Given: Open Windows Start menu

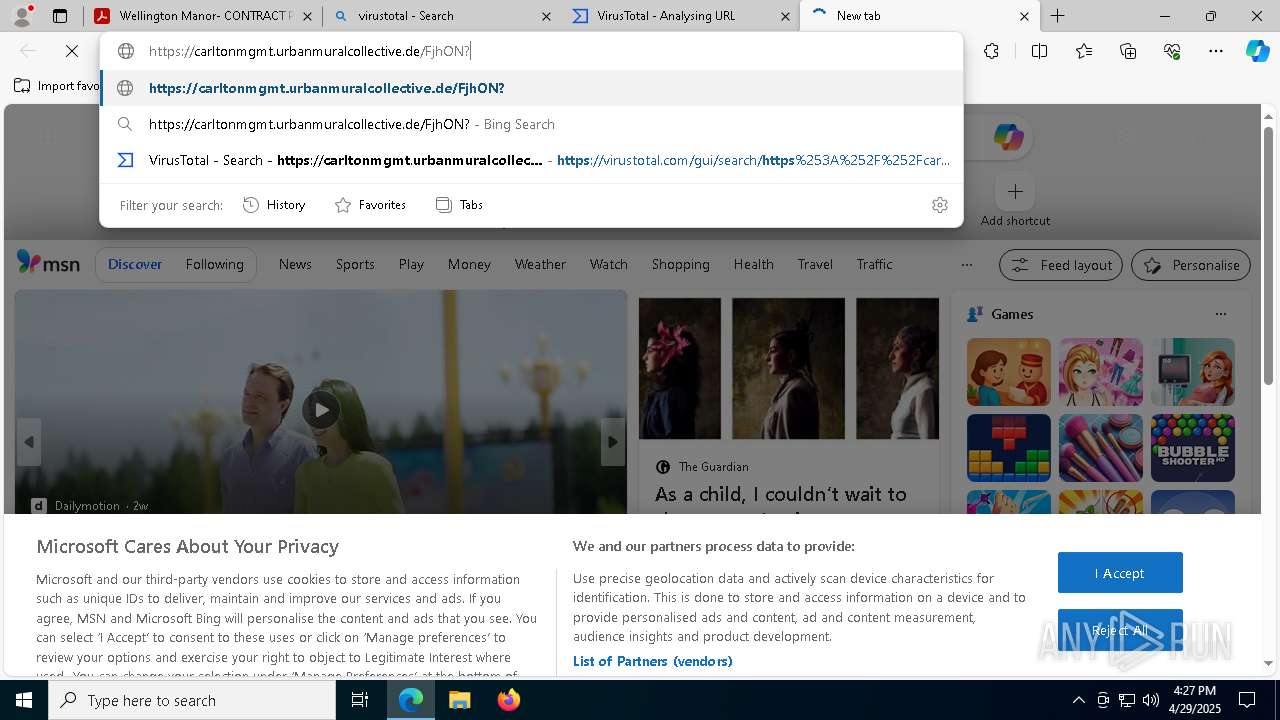Looking at the screenshot, I should [x=24, y=700].
